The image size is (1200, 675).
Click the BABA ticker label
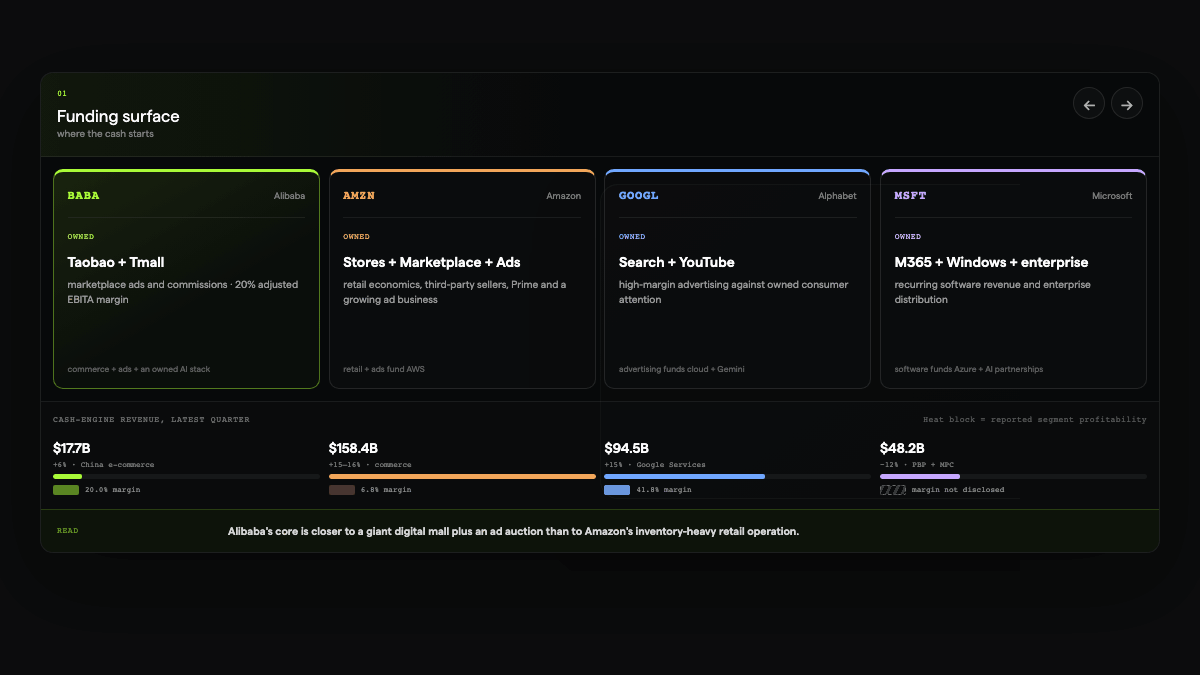pos(83,196)
